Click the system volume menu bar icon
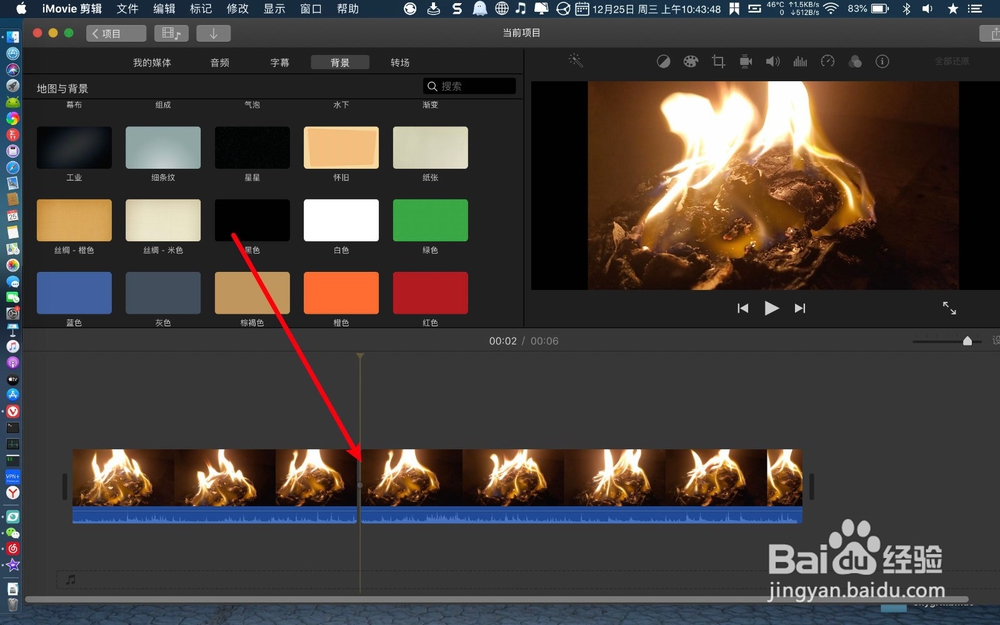This screenshot has height=625, width=1000. click(x=927, y=9)
